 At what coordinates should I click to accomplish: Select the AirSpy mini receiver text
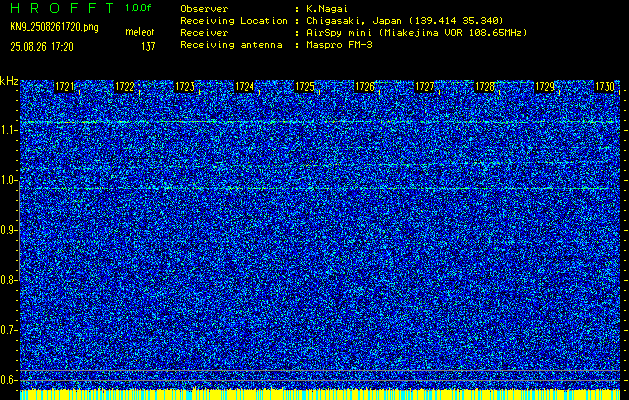[x=417, y=33]
